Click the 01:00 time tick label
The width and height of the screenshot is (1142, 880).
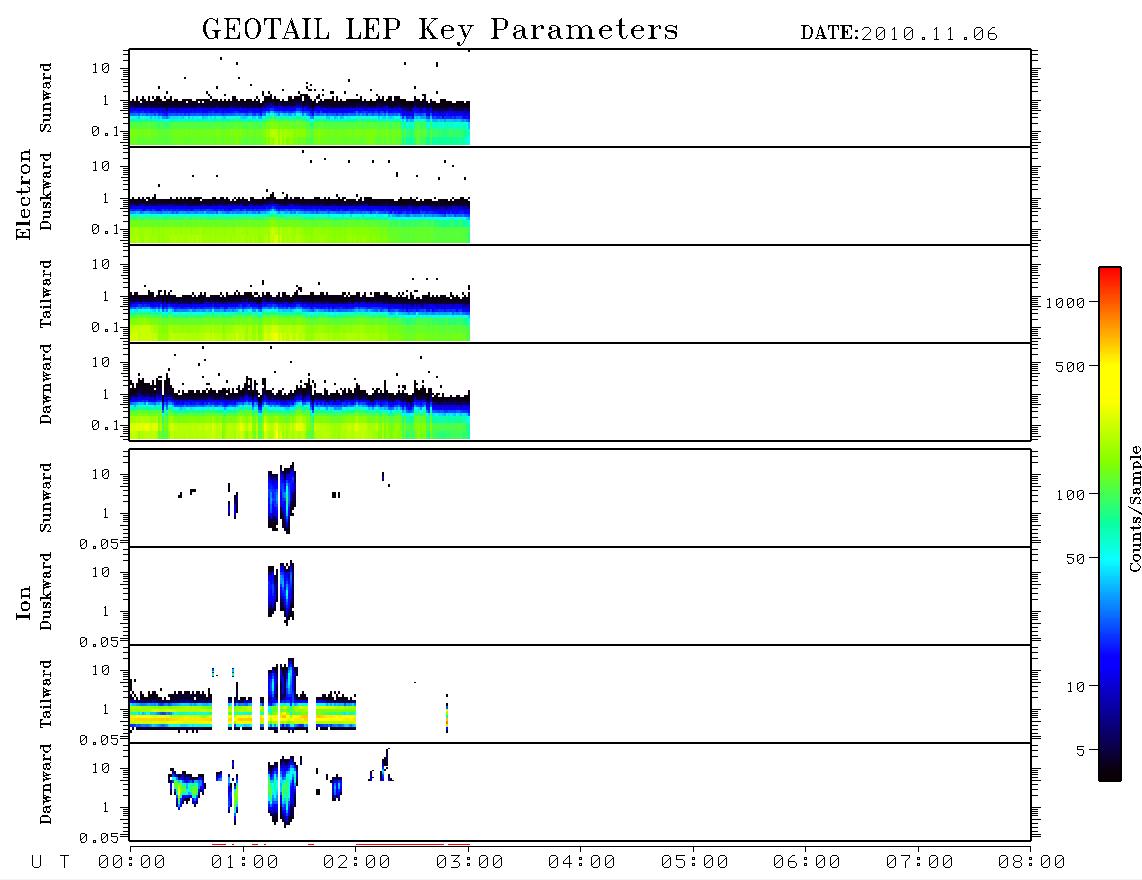click(x=245, y=863)
